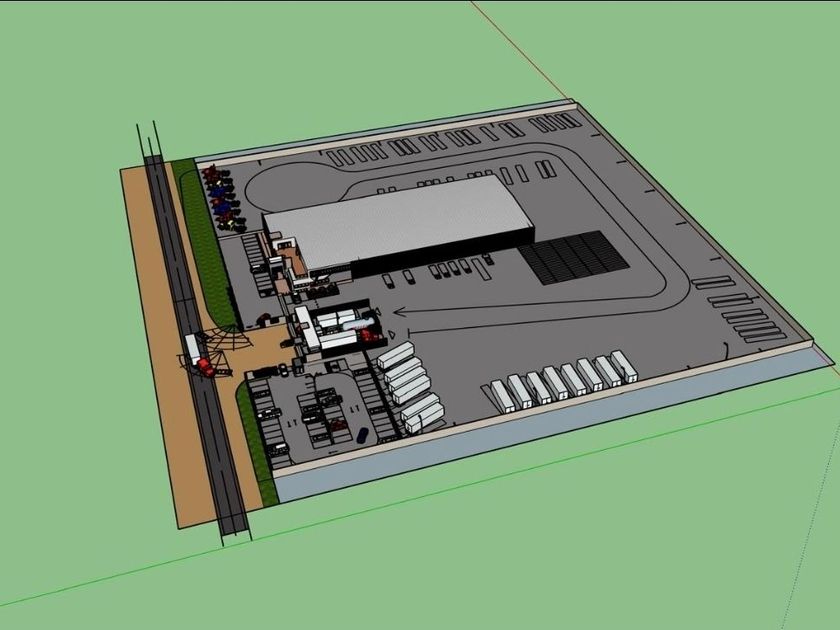
Task: Click the white trailer on the road
Action: pos(192,347)
